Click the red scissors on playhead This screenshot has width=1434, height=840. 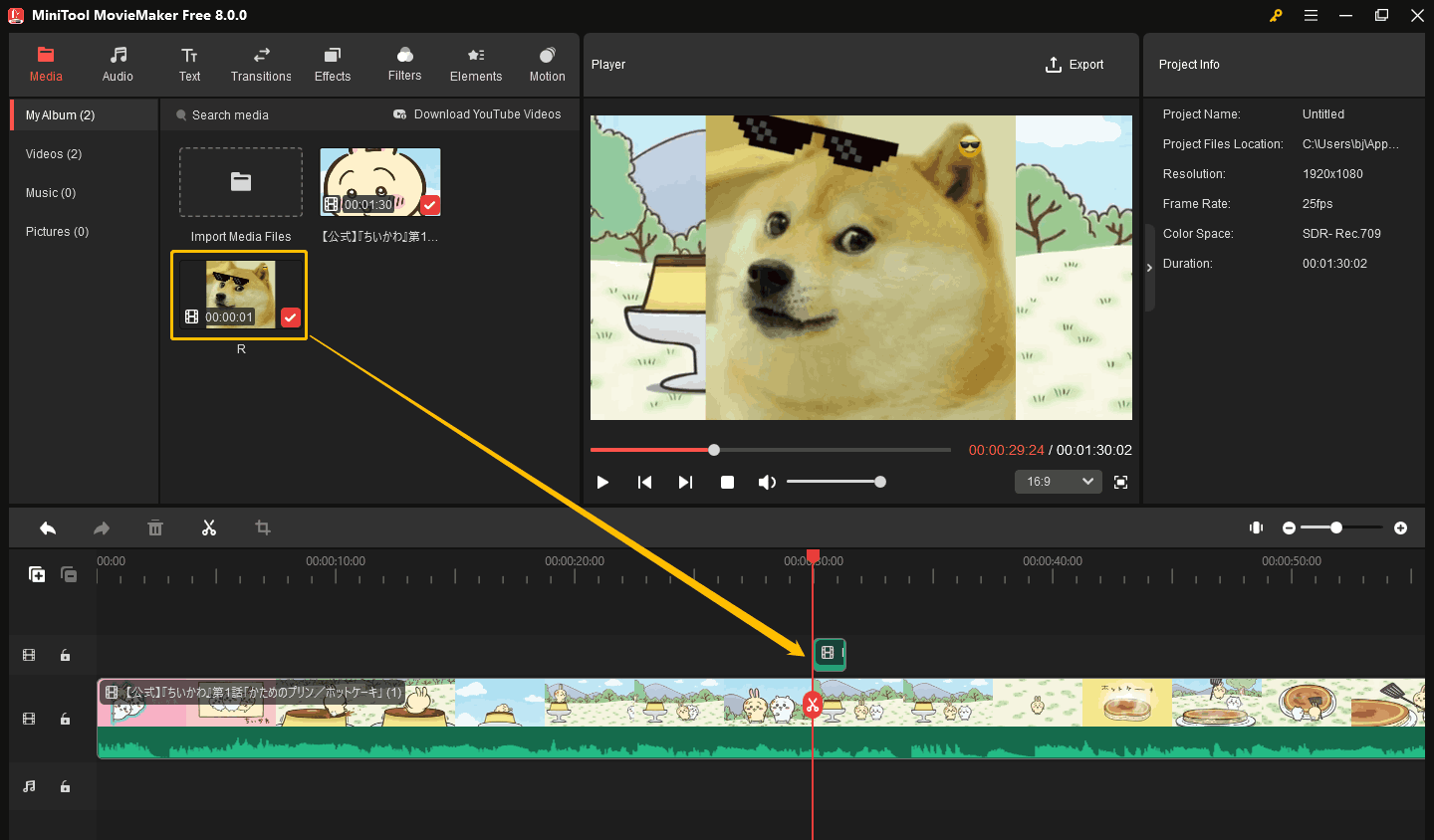(813, 706)
